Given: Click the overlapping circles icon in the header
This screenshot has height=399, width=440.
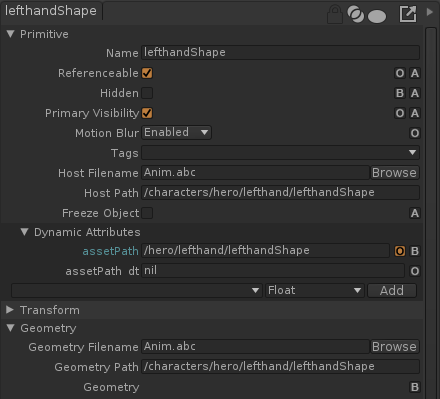Looking at the screenshot, I should coord(355,14).
